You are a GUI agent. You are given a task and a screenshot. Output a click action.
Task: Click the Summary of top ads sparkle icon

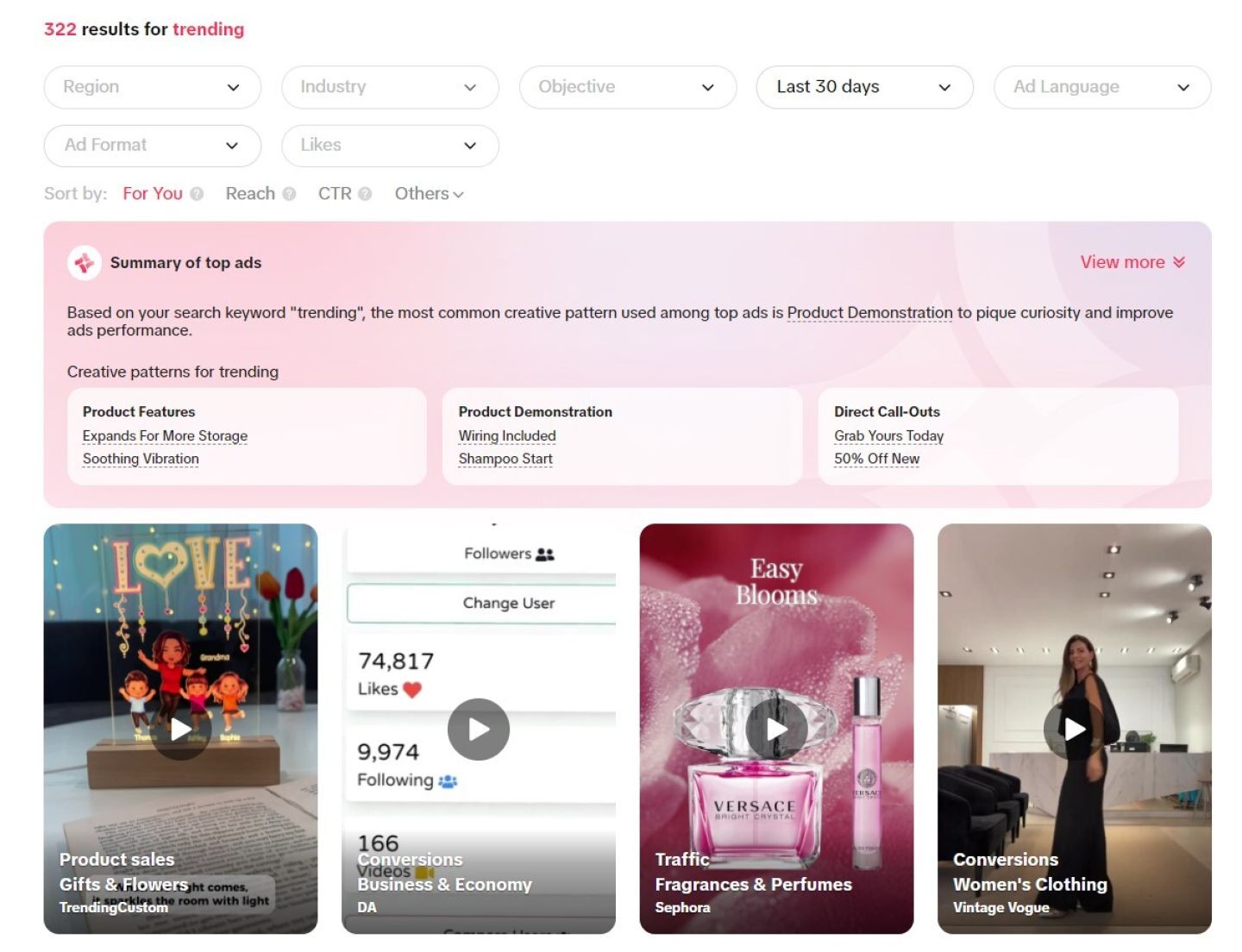coord(84,263)
